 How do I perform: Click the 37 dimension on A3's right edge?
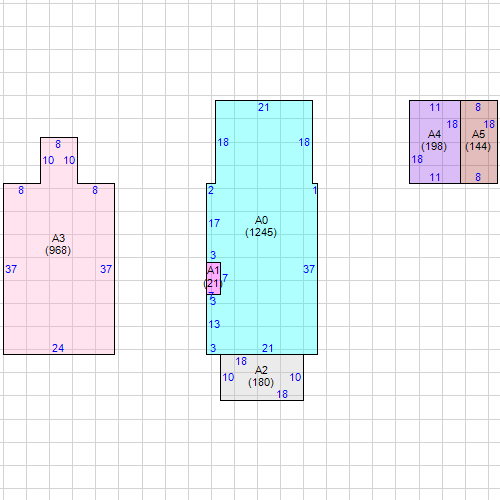[x=106, y=269]
